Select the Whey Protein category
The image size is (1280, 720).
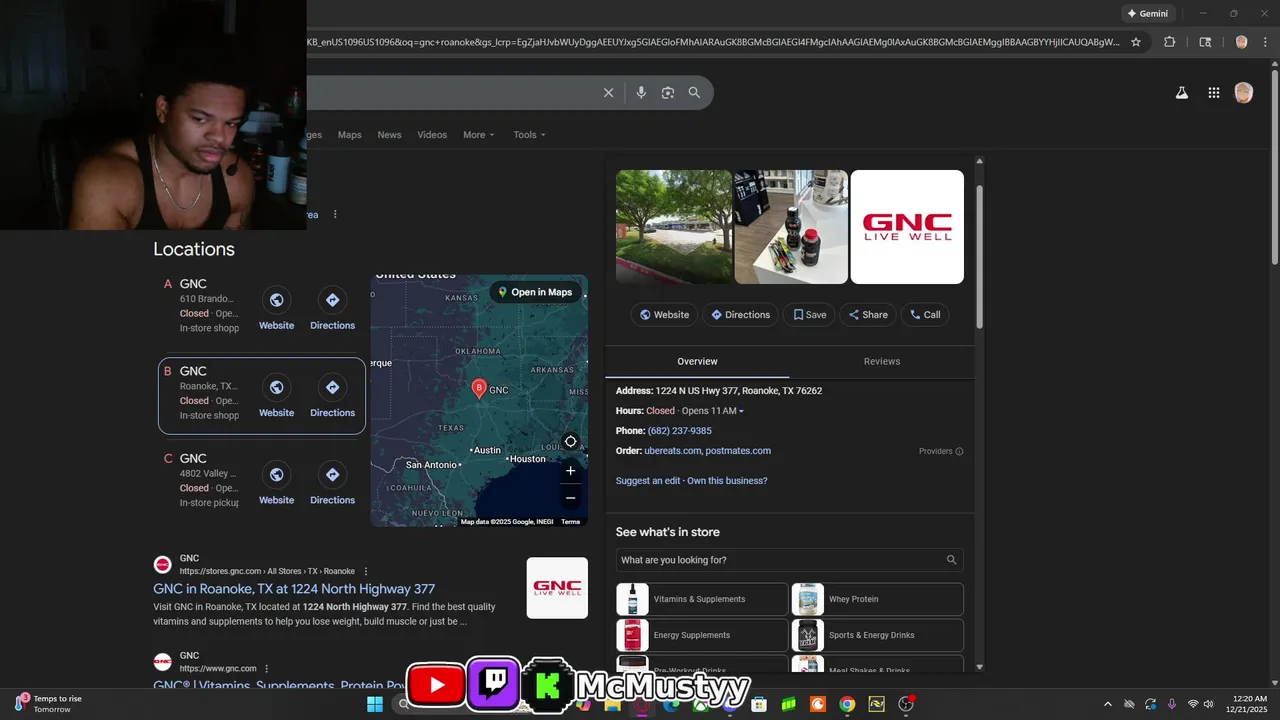point(877,599)
